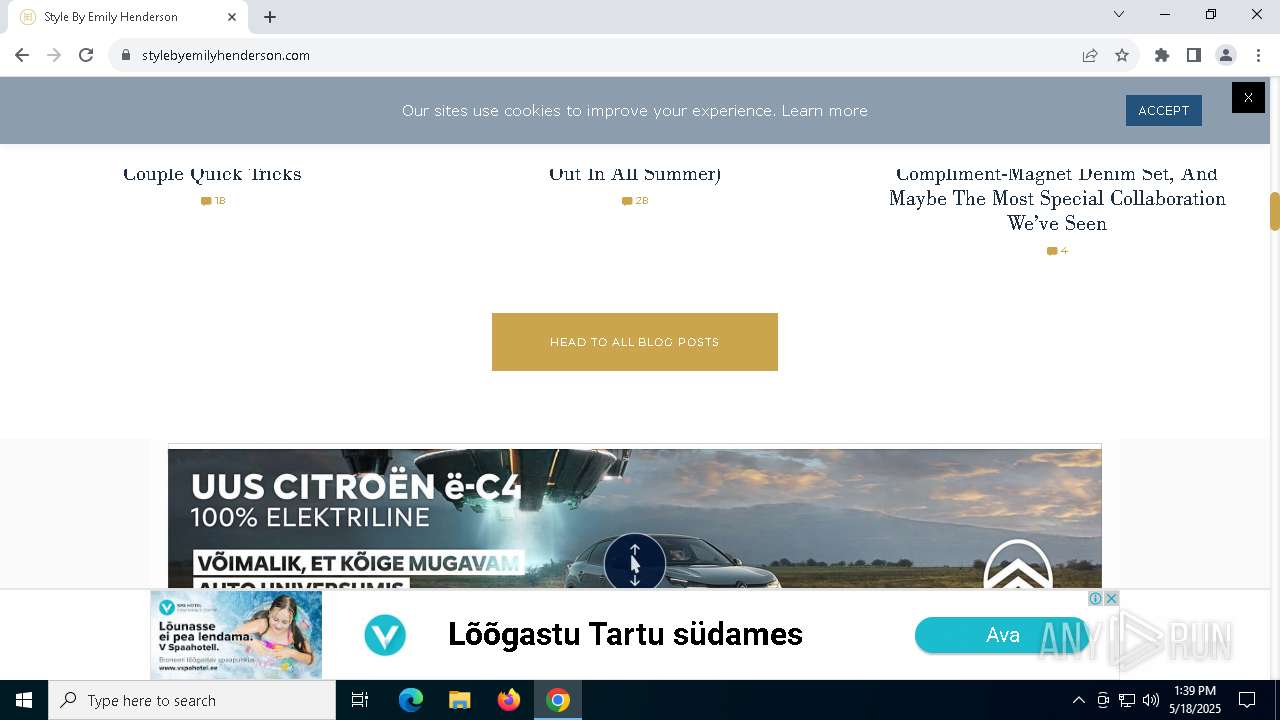Close the bottom banner ad

coord(1111,598)
